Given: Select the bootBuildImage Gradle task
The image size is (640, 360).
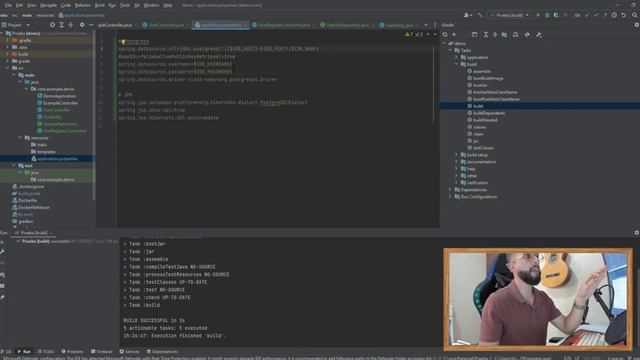Looking at the screenshot, I should (485, 78).
